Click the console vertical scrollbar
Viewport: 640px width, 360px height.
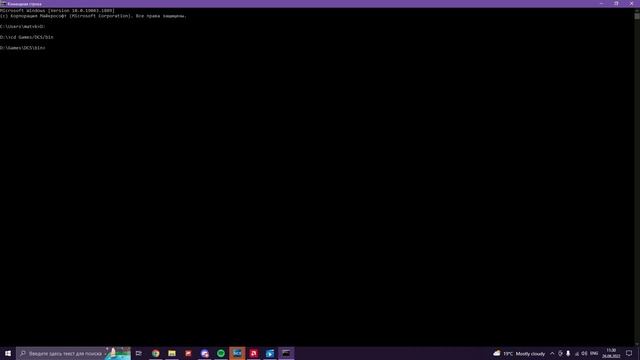point(637,177)
